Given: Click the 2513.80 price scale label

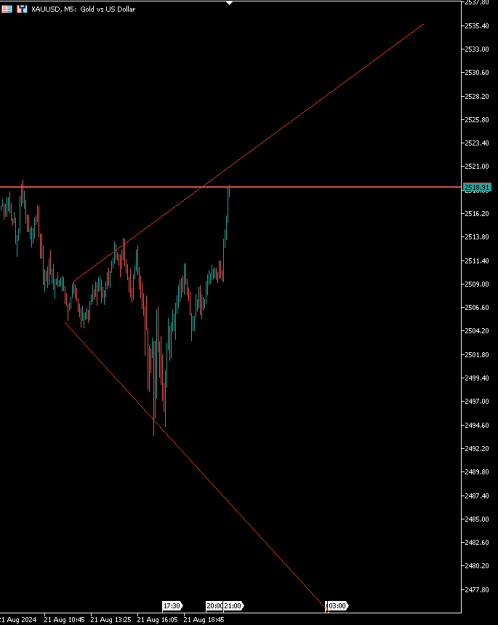Looking at the screenshot, I should point(477,237).
